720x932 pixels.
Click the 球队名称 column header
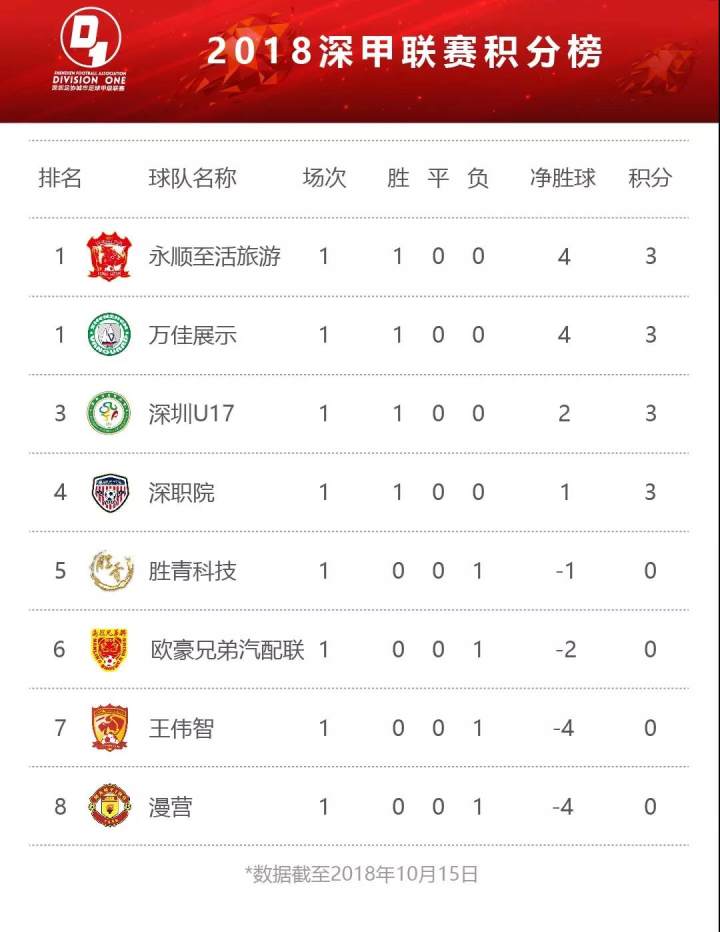(193, 178)
